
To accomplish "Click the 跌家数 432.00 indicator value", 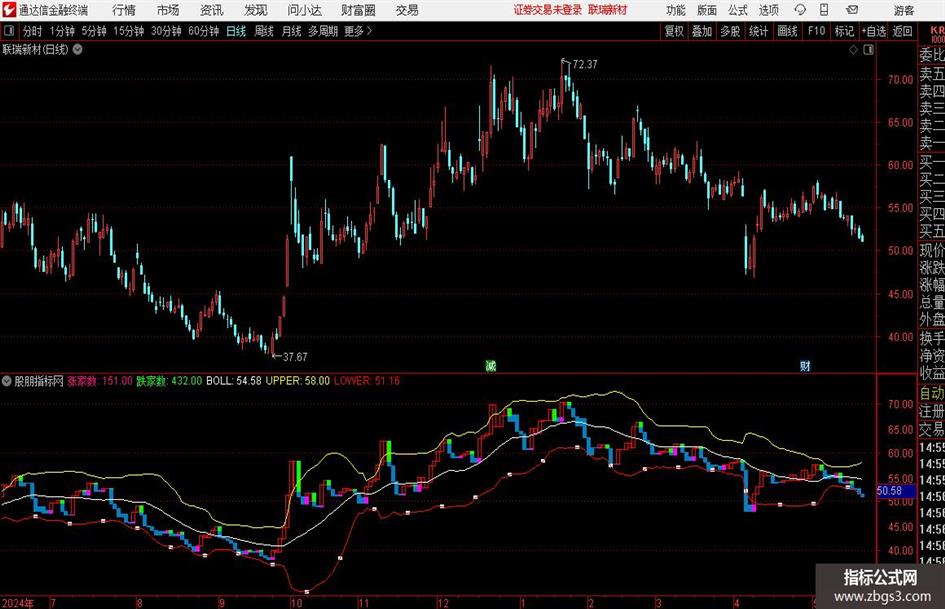I will (169, 381).
